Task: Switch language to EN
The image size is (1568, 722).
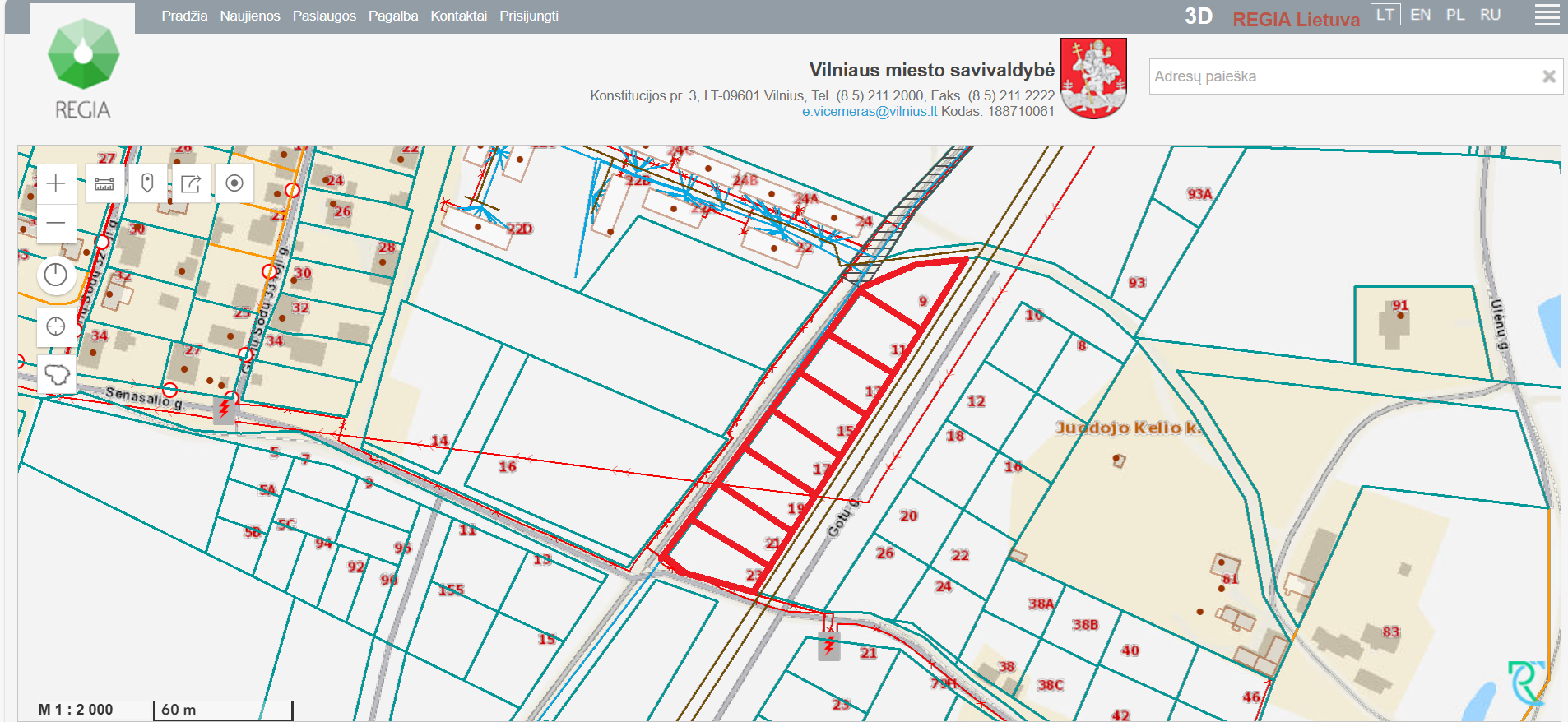Action: pos(1420,15)
